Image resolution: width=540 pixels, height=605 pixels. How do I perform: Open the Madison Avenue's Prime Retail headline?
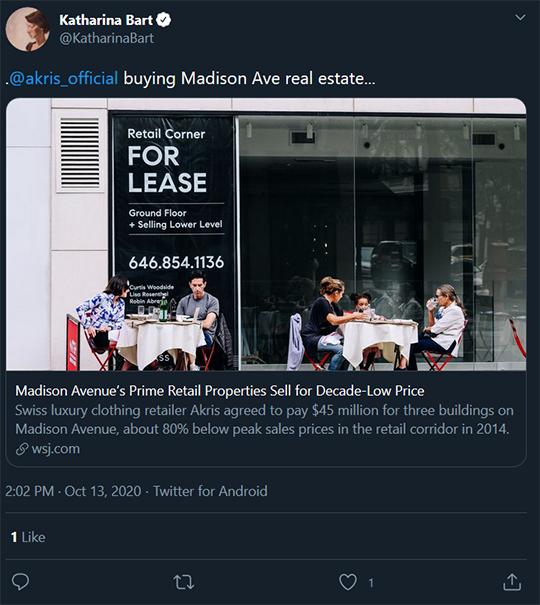(220, 391)
